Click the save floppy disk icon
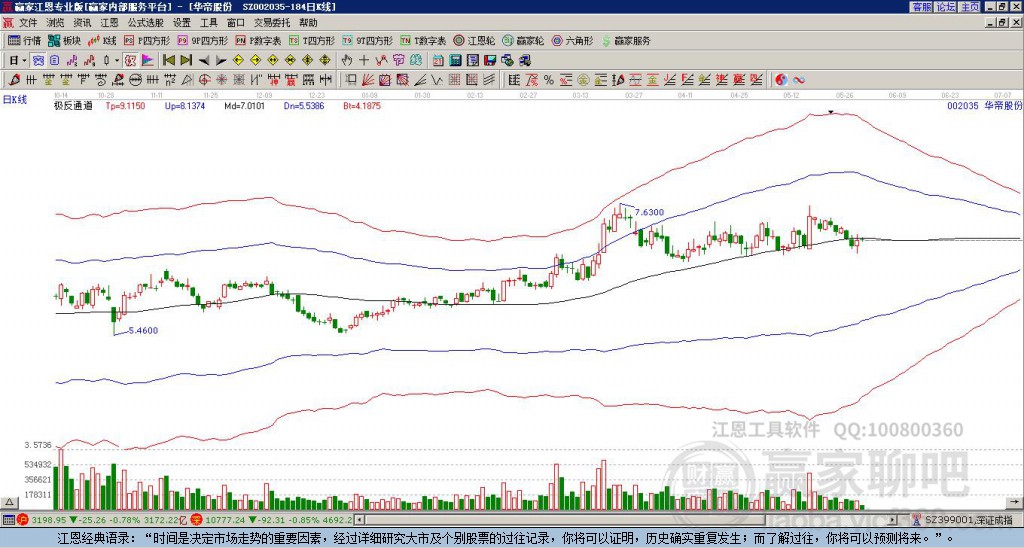 tap(490, 61)
